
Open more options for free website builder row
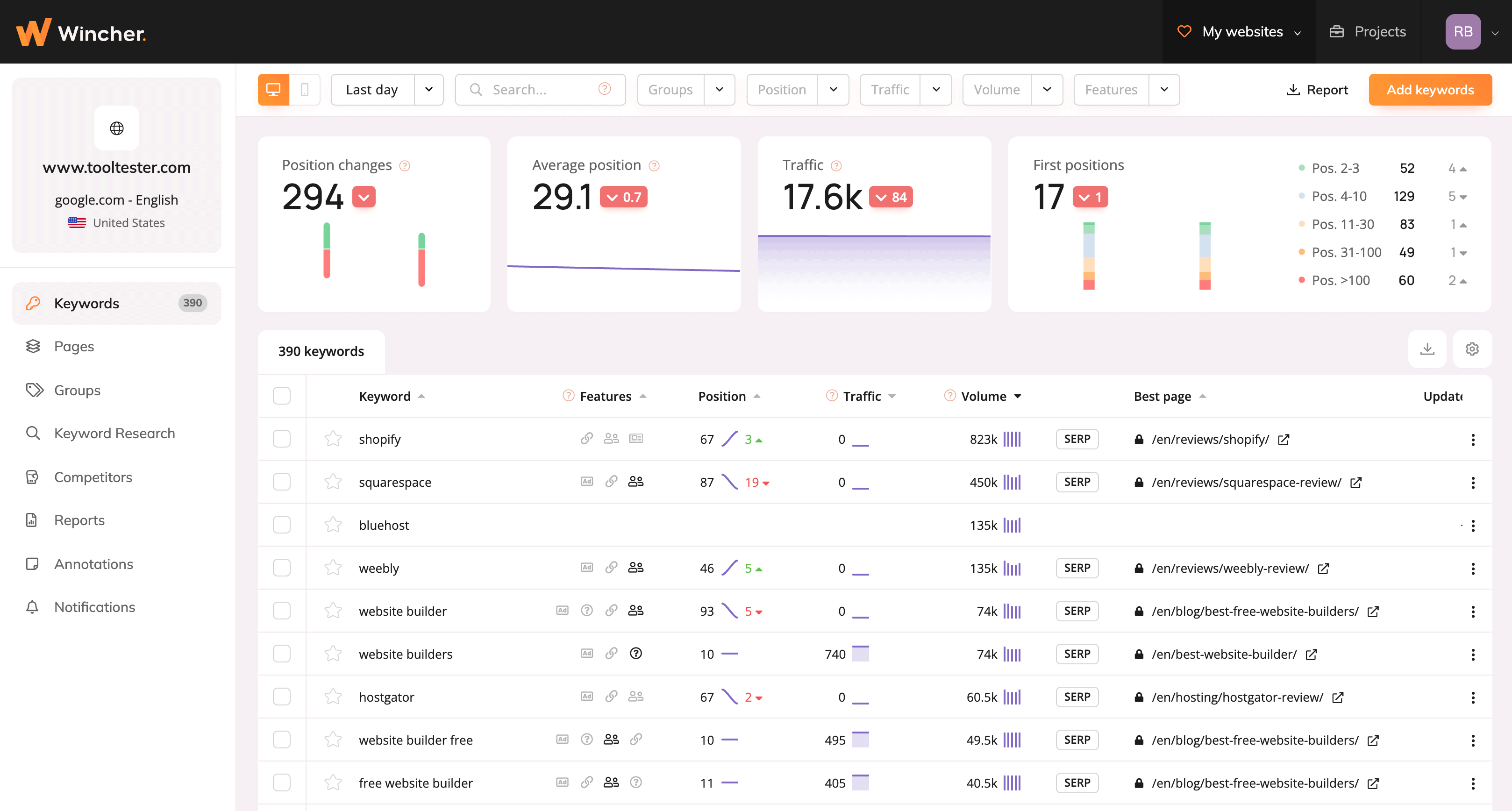click(1473, 783)
